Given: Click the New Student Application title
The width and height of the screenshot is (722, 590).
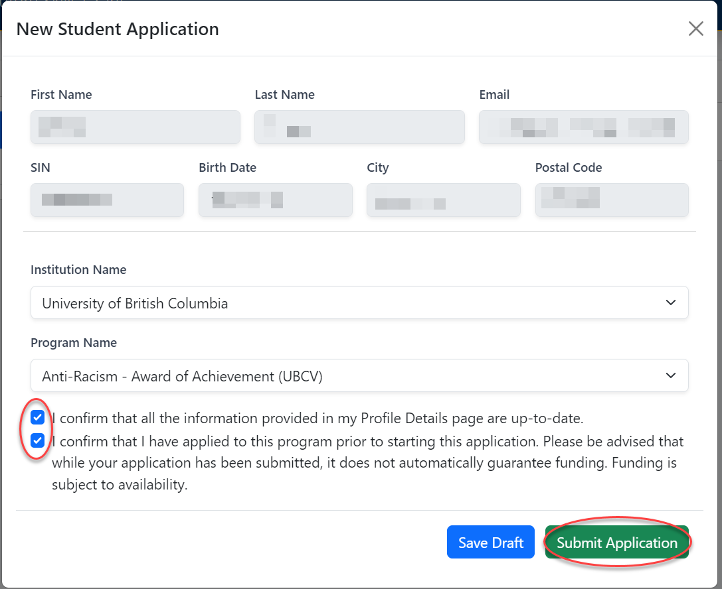Looking at the screenshot, I should 117,29.
